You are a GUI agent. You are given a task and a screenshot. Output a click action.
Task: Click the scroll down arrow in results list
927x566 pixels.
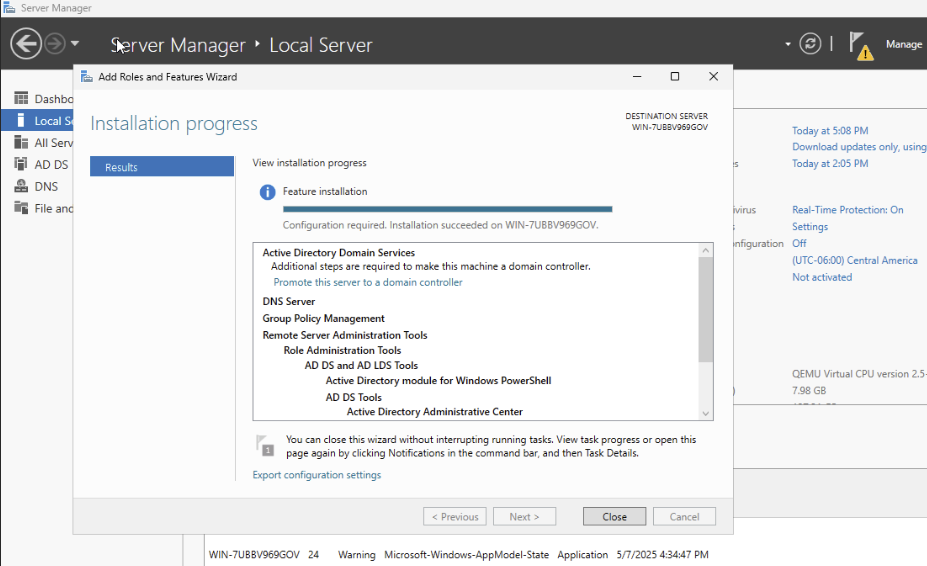[706, 413]
